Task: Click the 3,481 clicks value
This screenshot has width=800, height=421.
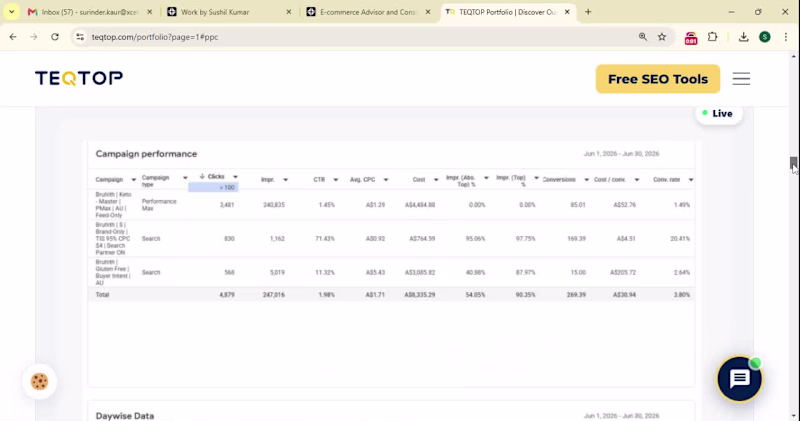Action: pyautogui.click(x=227, y=205)
